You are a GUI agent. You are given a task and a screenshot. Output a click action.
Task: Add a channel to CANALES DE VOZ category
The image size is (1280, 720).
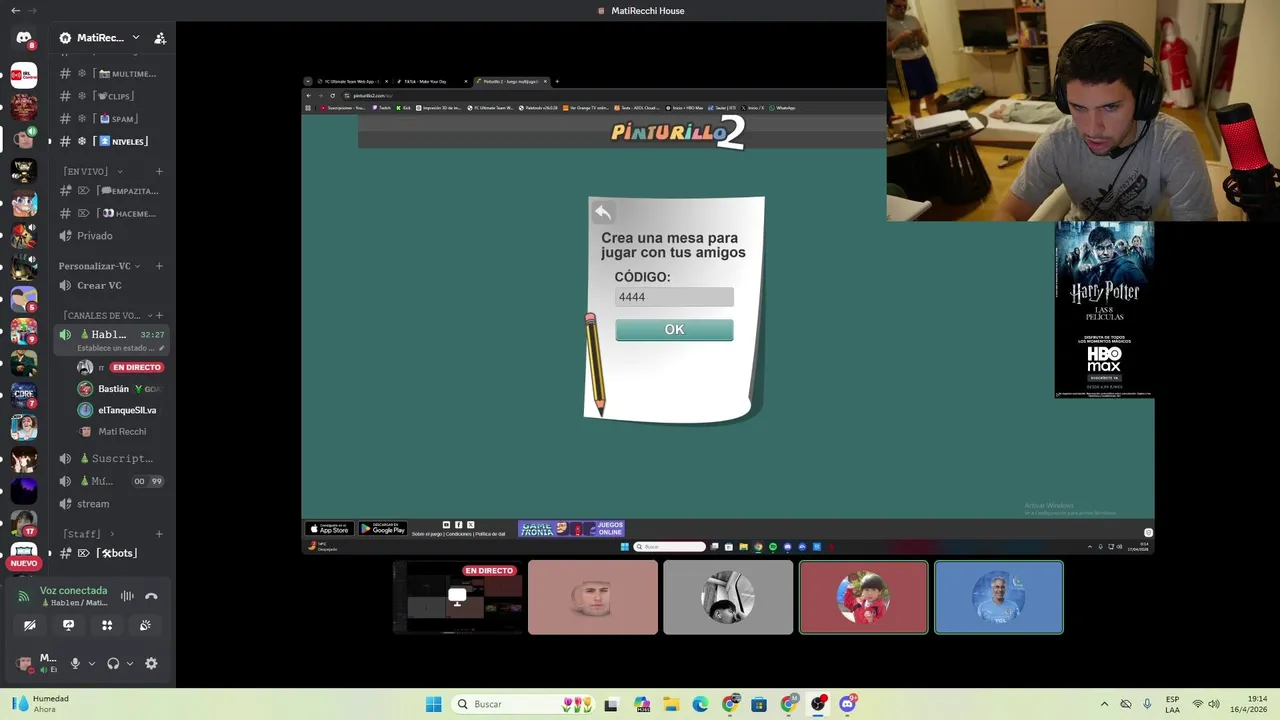[x=159, y=315]
